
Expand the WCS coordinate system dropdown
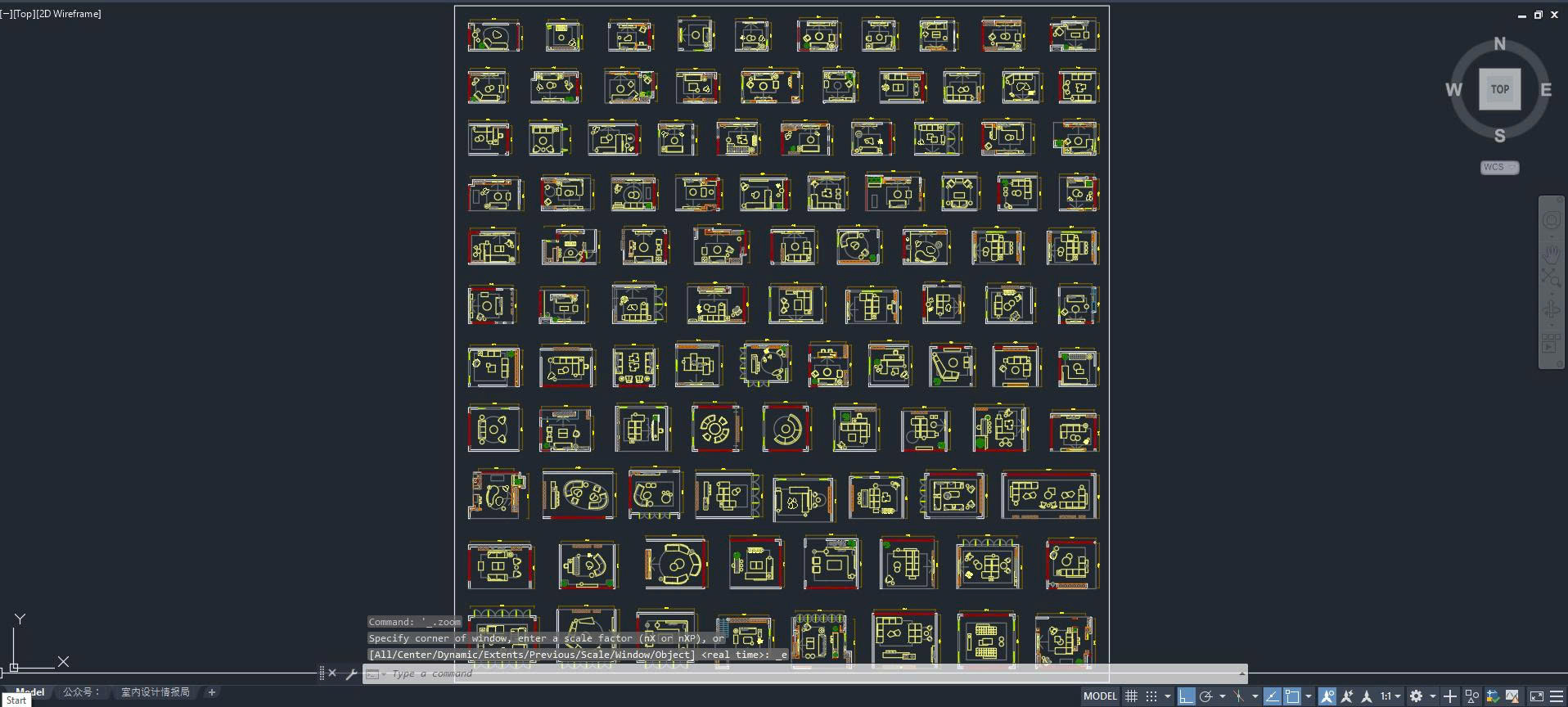pyautogui.click(x=1499, y=167)
